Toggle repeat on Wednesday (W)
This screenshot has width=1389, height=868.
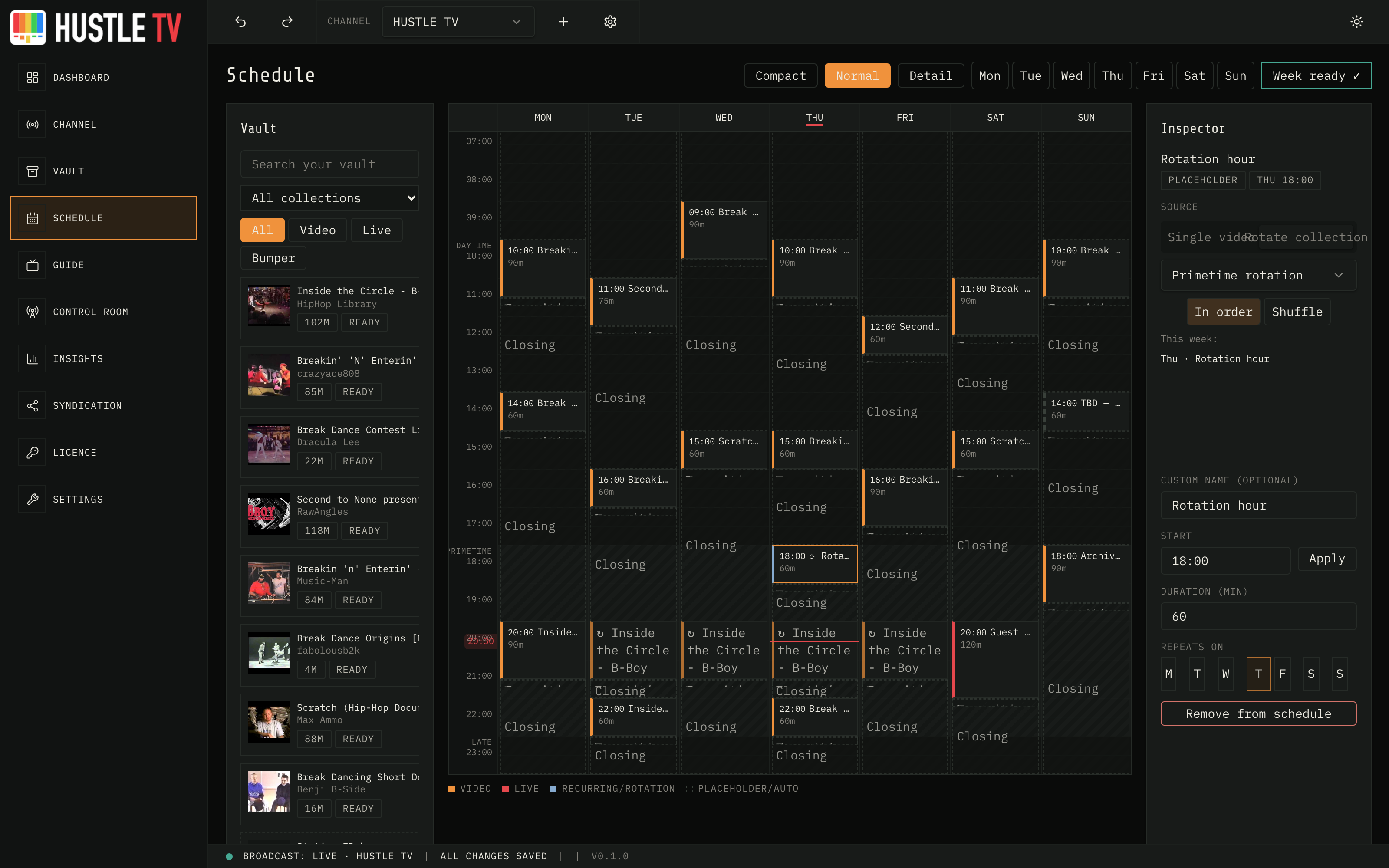click(1225, 674)
